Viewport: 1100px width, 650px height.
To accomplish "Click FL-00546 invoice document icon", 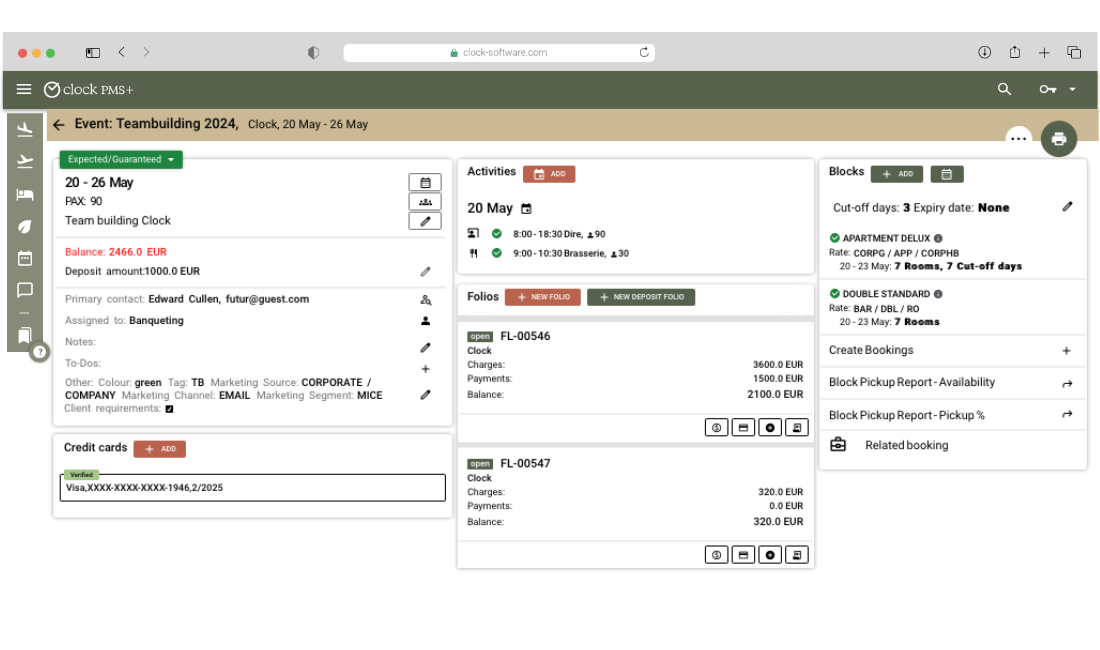I will (x=797, y=428).
